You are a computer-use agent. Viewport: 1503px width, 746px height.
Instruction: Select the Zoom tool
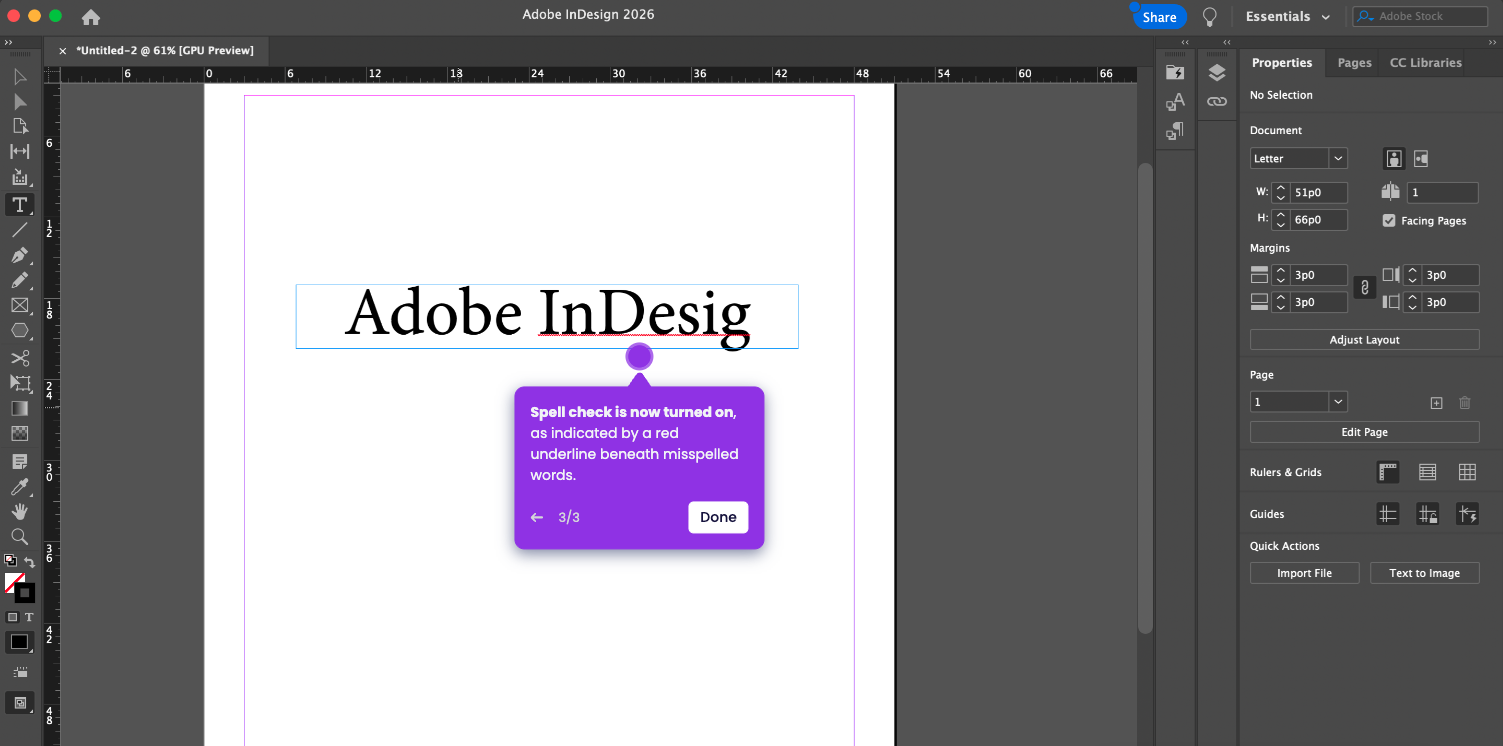point(19,537)
